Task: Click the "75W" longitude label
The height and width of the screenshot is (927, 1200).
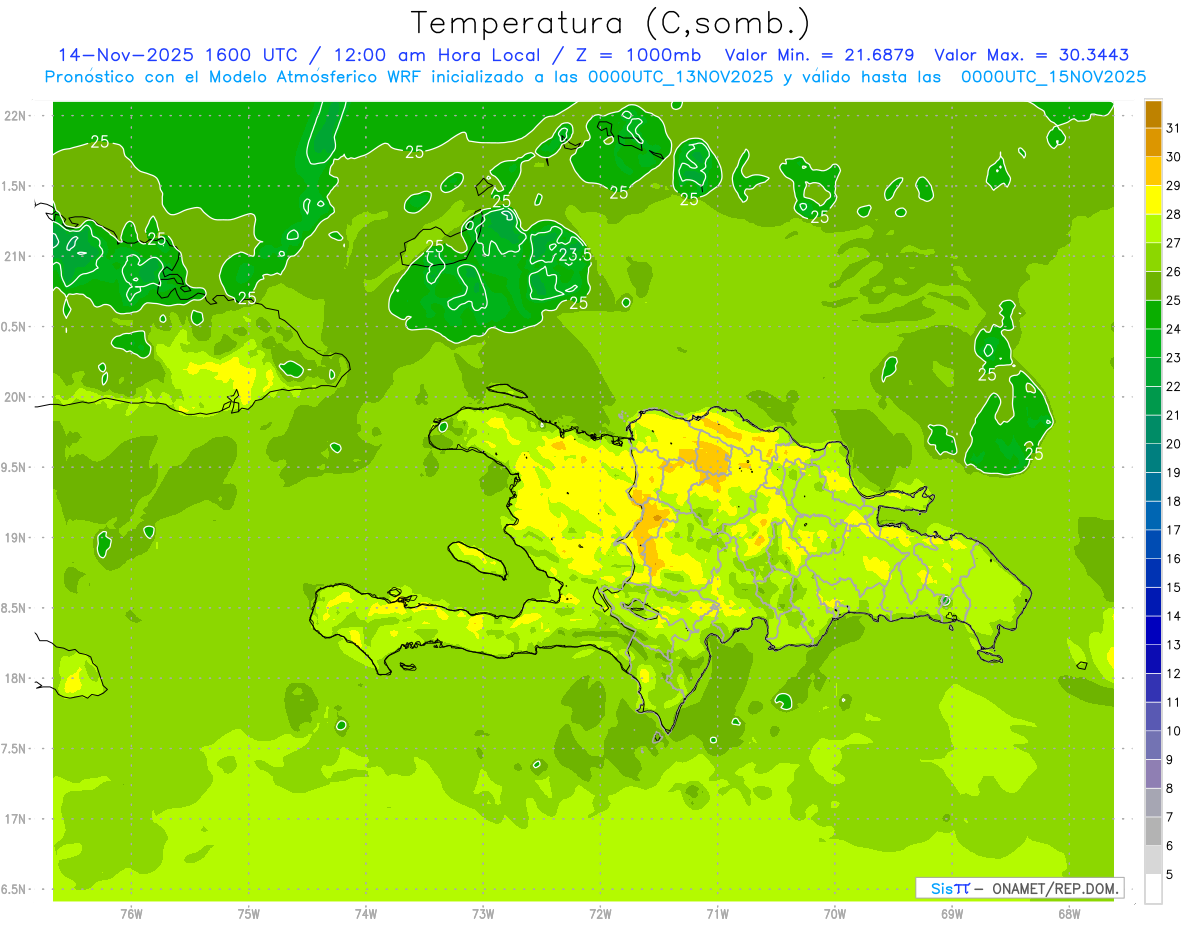Action: click(x=249, y=913)
